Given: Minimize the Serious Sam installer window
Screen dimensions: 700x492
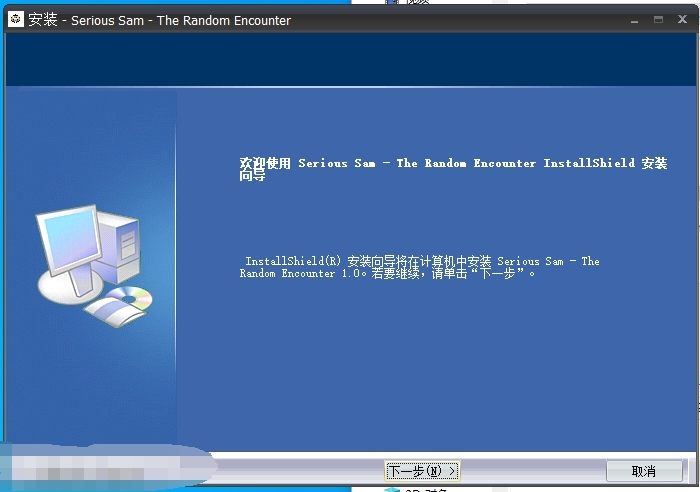Looking at the screenshot, I should [x=634, y=20].
